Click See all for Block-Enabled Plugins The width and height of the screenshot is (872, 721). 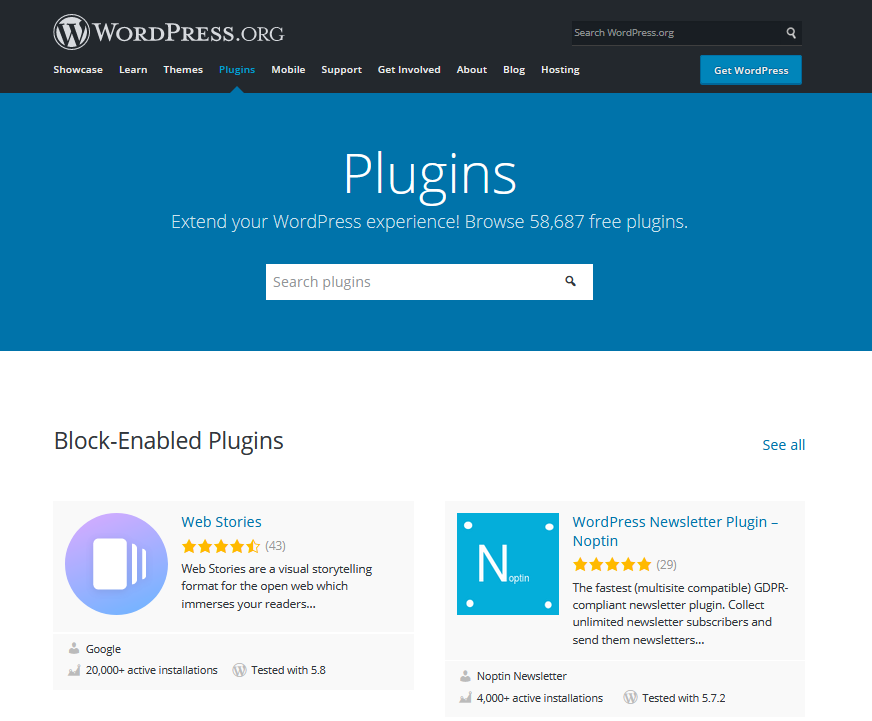(x=784, y=445)
